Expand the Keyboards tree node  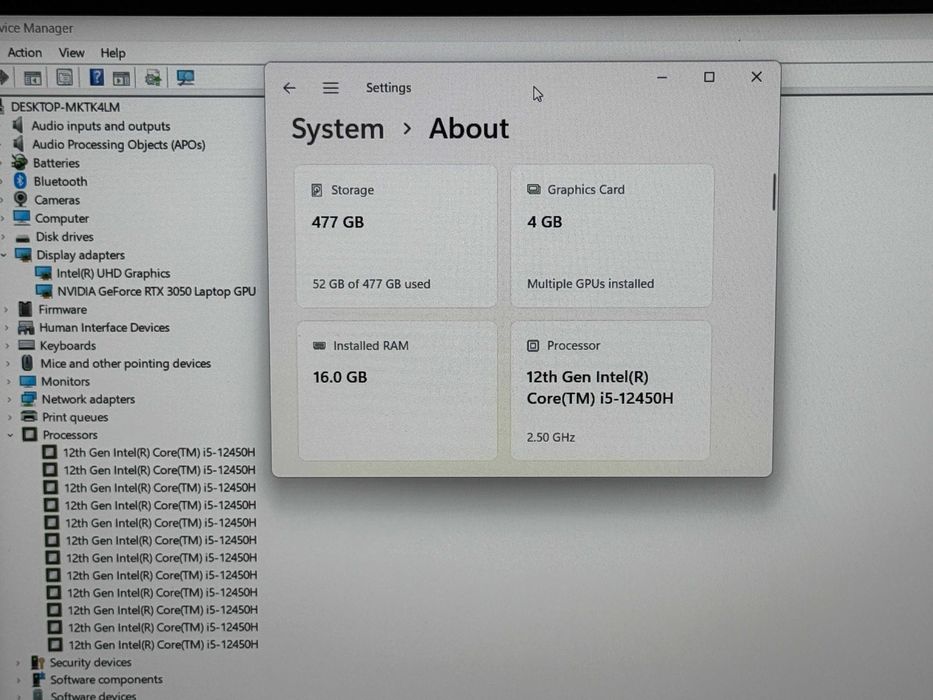coord(7,346)
